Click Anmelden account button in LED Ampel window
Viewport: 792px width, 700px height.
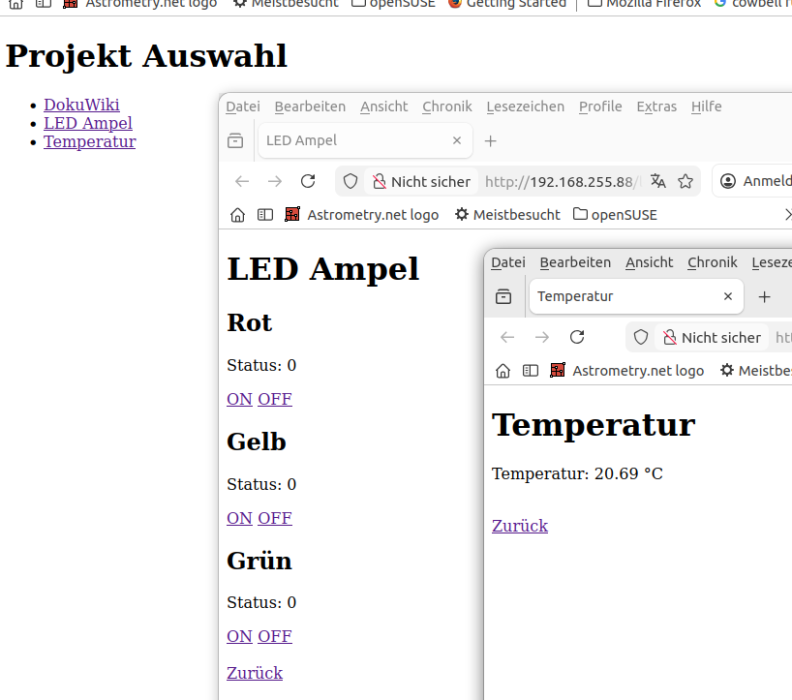tap(754, 181)
